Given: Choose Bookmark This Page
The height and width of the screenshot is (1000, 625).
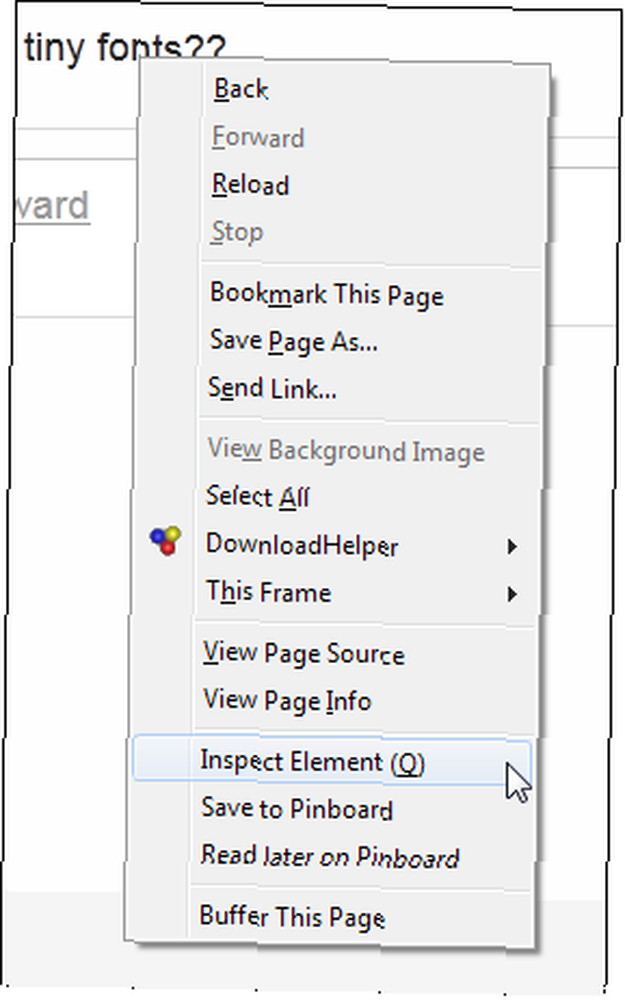Looking at the screenshot, I should 327,295.
